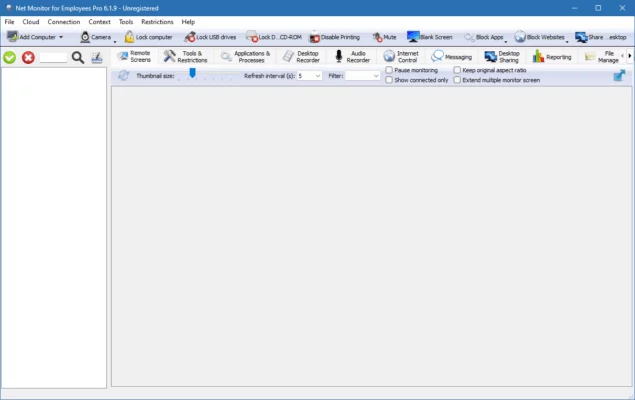The image size is (635, 400).
Task: Select Disable Printing in toolbar
Action: click(335, 37)
